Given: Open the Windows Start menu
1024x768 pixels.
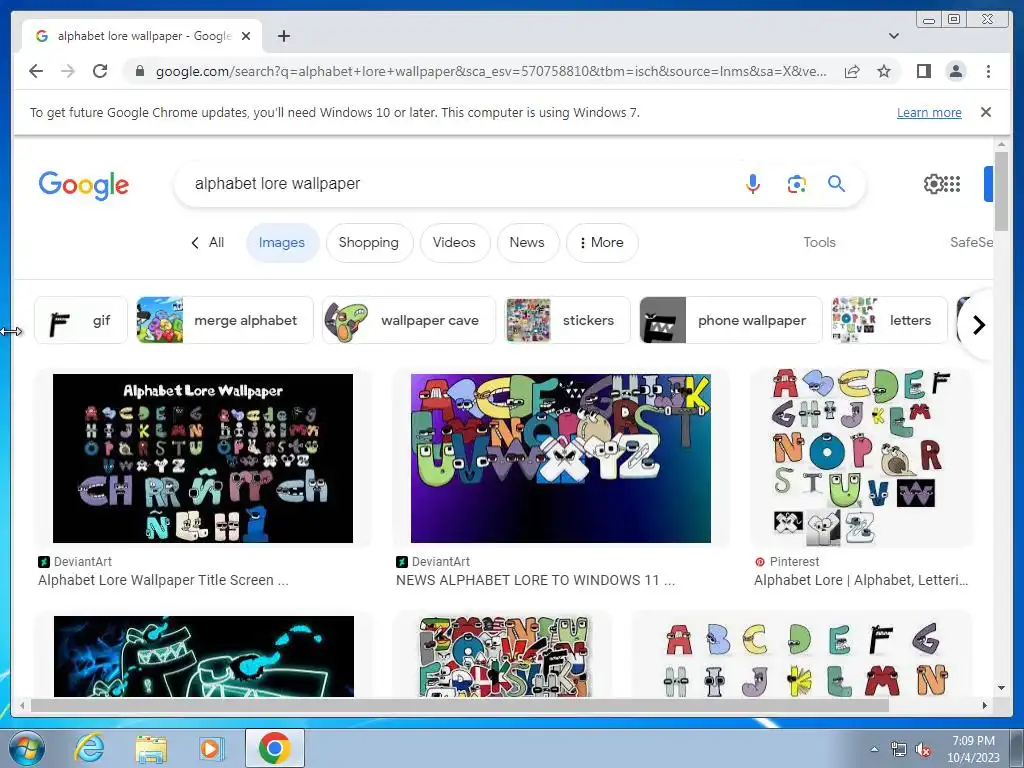Looking at the screenshot, I should click(26, 748).
